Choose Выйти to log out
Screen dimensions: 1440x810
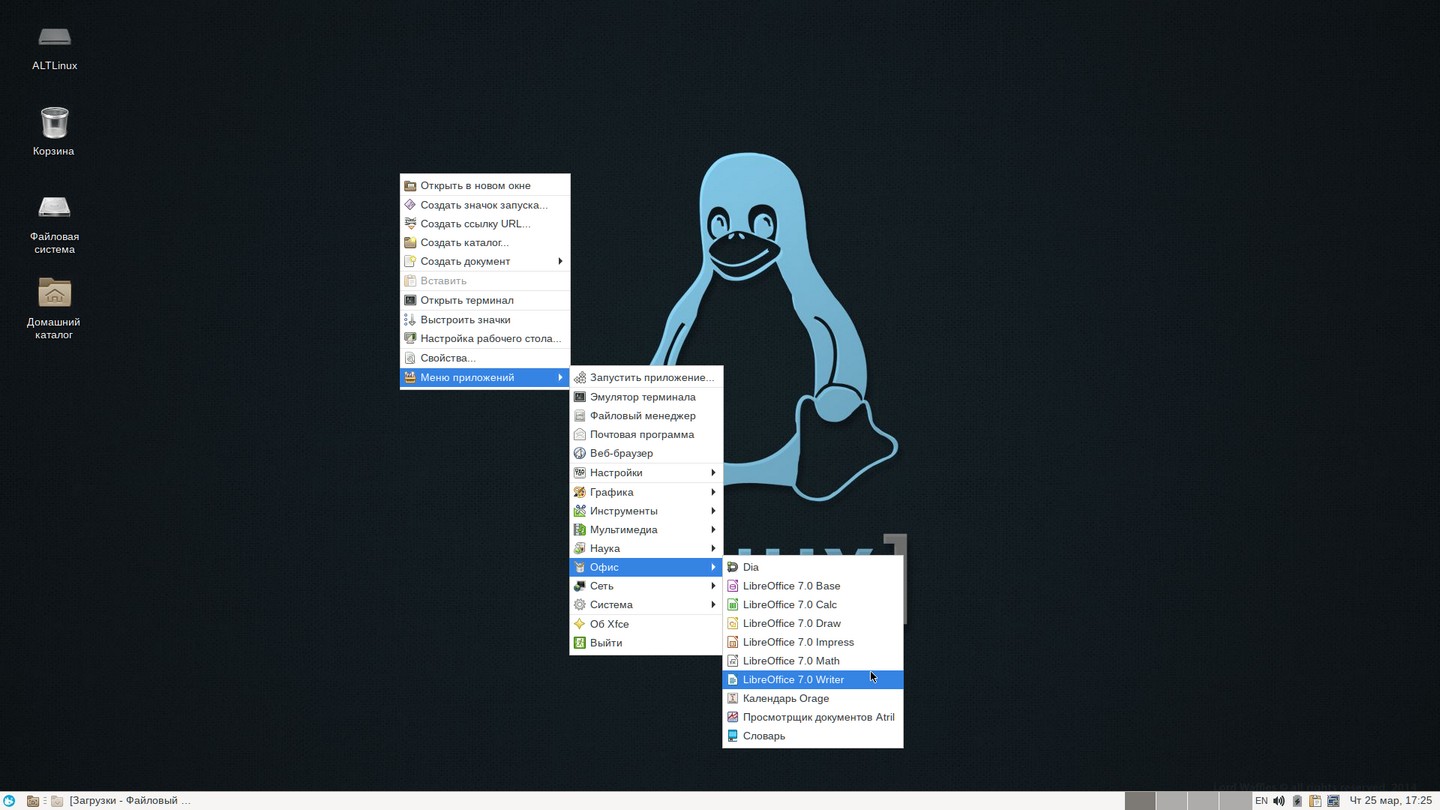point(646,643)
